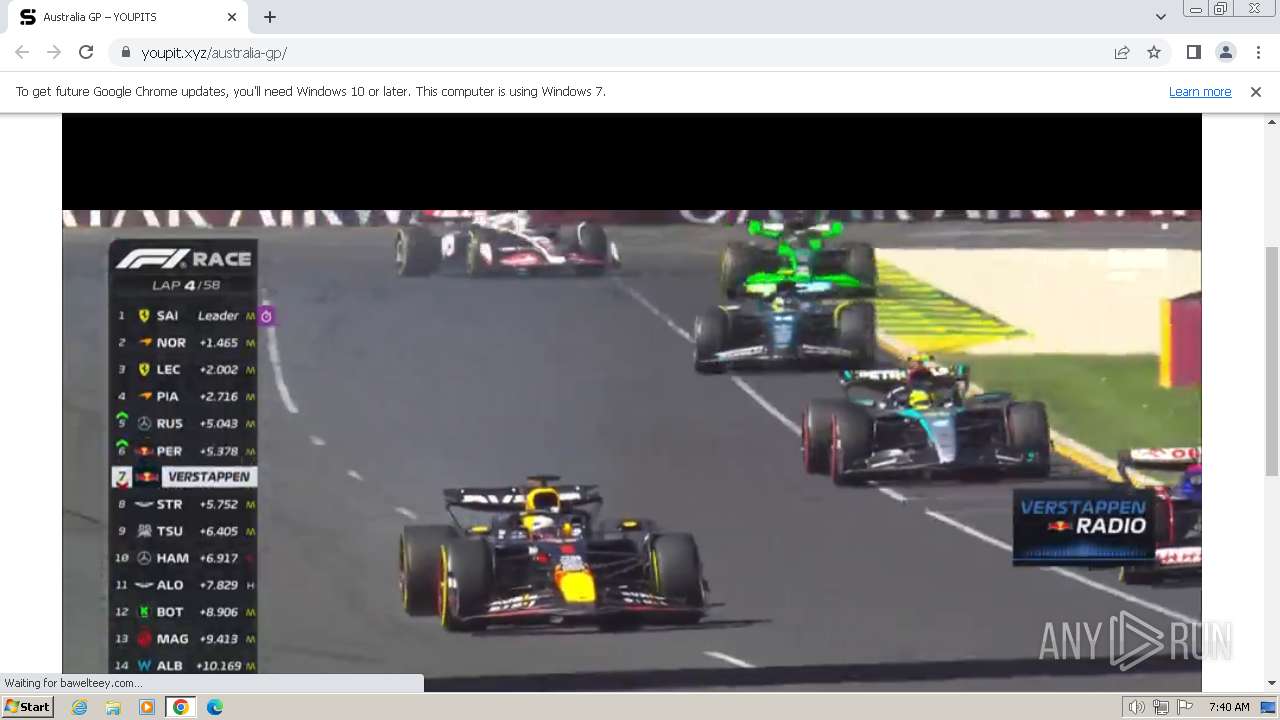This screenshot has width=1280, height=720.
Task: Click the ALO +7.829 row
Action: click(184, 585)
